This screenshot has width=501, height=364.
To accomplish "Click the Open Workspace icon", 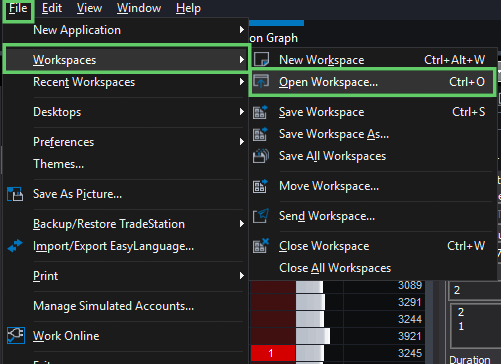I will [261, 81].
